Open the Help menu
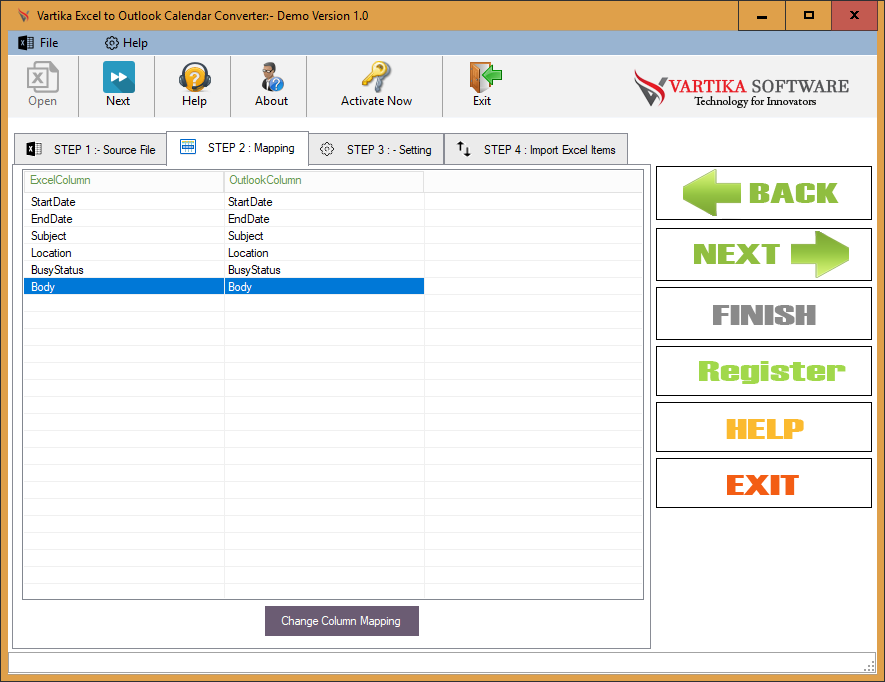This screenshot has height=682, width=885. 135,43
